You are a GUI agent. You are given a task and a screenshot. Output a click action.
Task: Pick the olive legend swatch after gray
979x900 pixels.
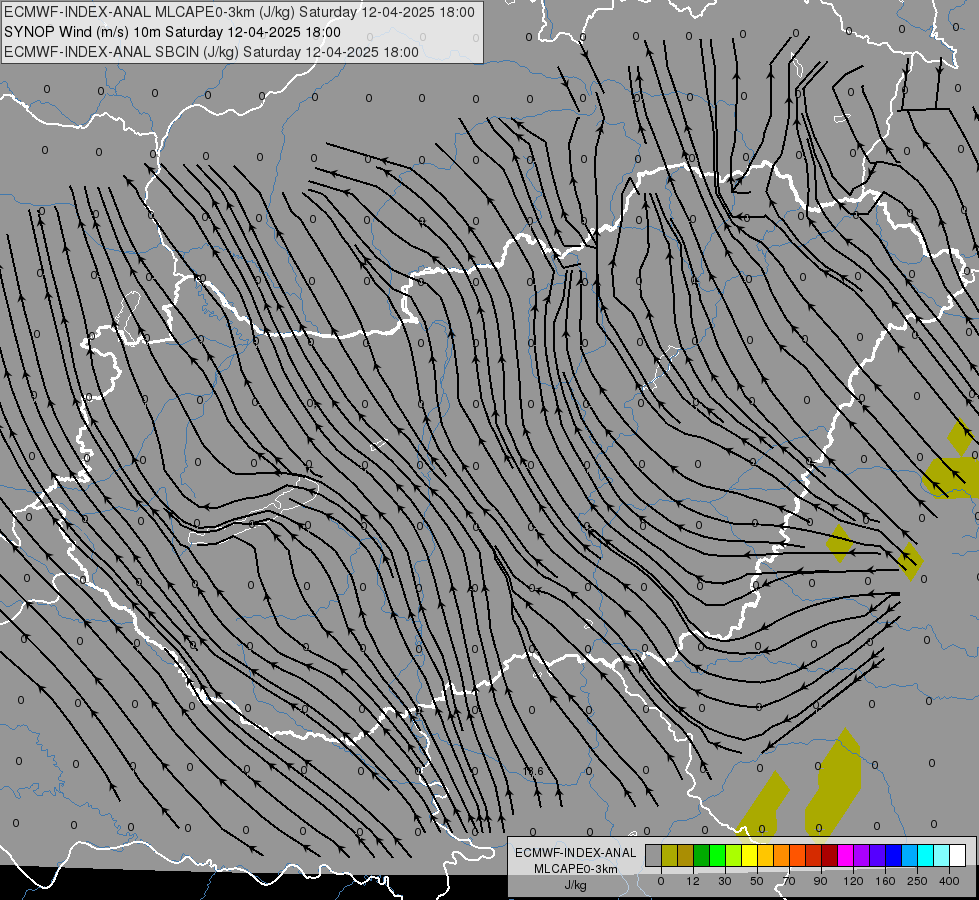click(x=669, y=855)
